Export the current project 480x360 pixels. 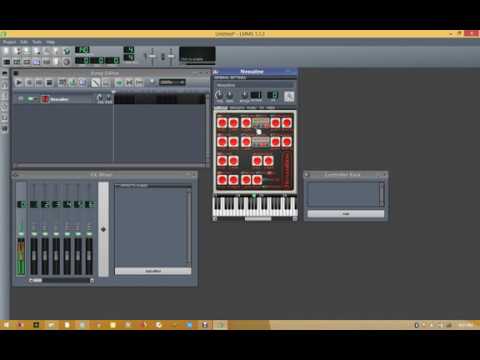point(56,51)
